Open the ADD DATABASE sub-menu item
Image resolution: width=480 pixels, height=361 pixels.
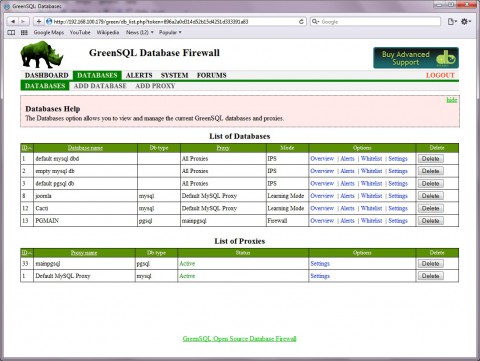pyautogui.click(x=100, y=86)
